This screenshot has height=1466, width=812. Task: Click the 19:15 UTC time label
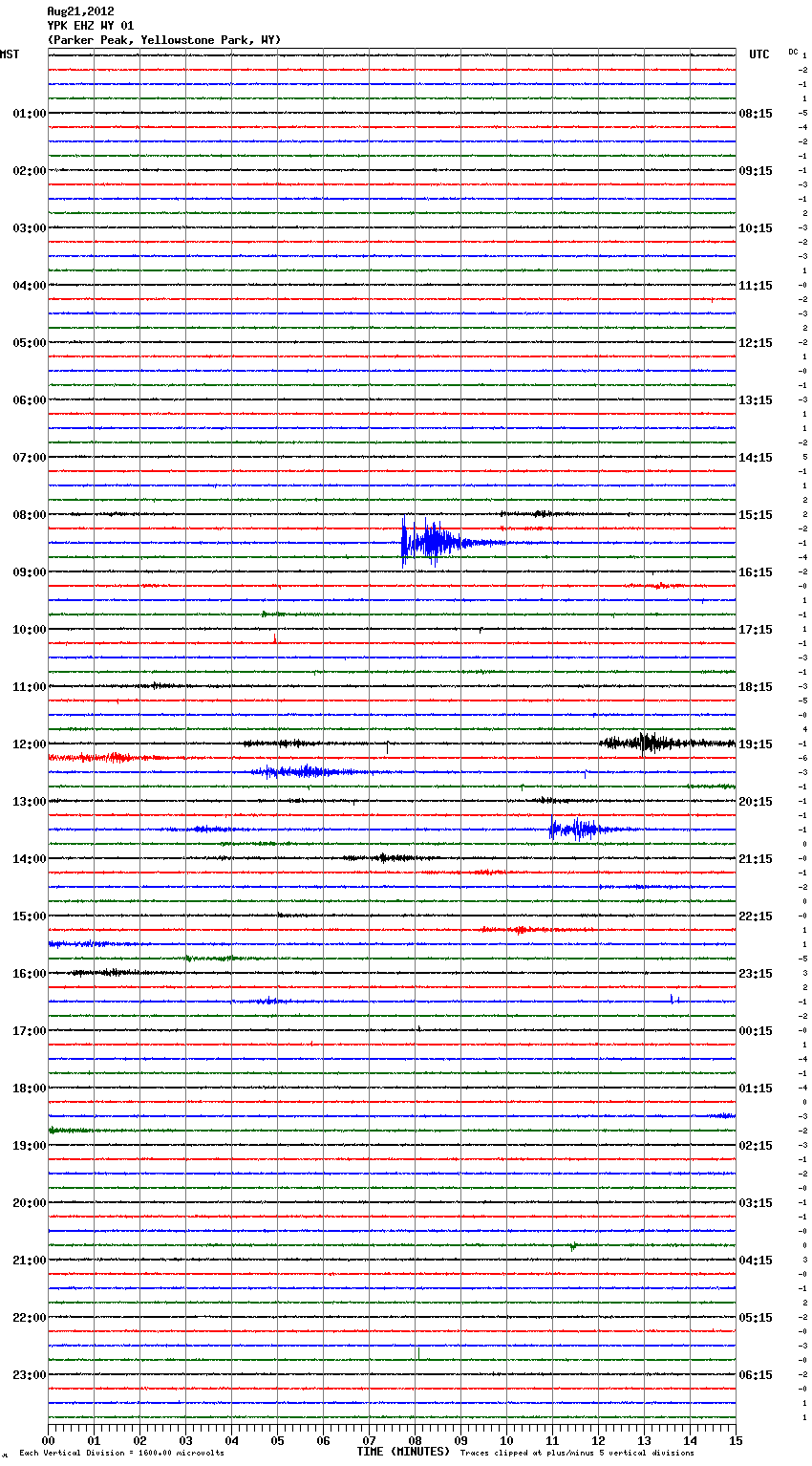pyautogui.click(x=756, y=744)
